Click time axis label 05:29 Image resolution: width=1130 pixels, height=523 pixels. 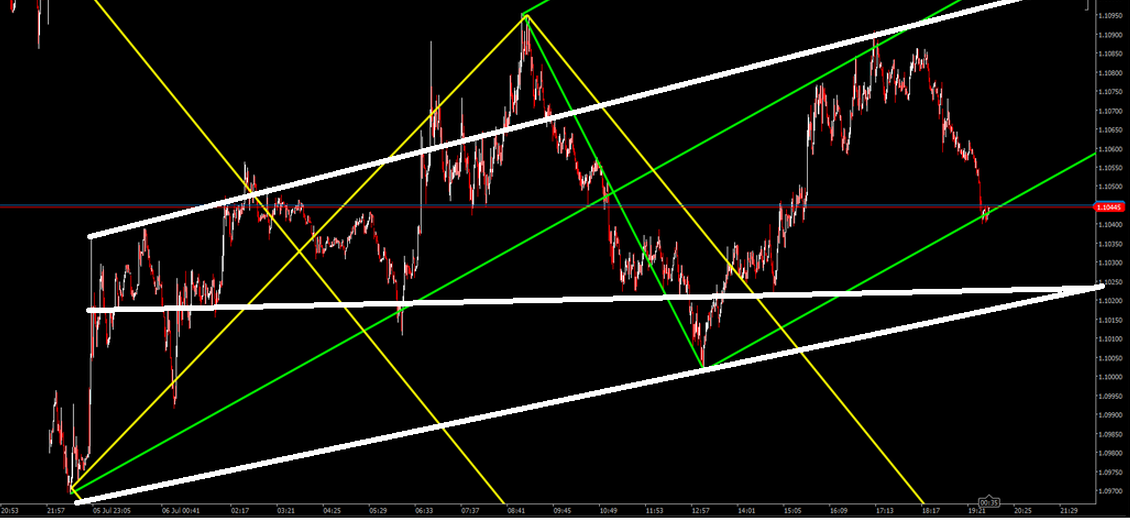tap(378, 510)
